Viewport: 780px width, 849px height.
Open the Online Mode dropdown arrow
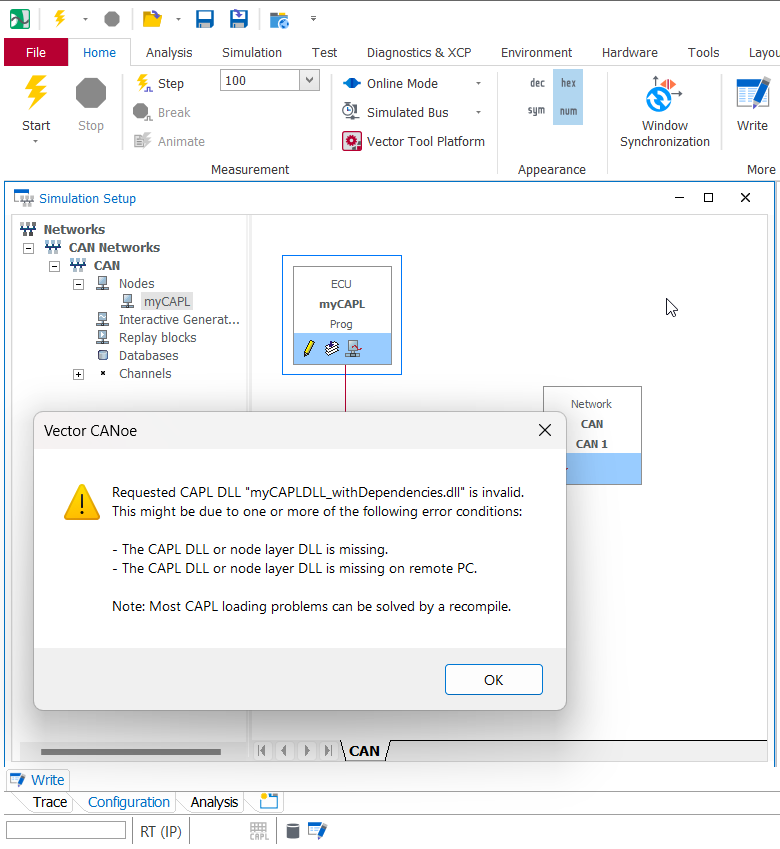(478, 84)
